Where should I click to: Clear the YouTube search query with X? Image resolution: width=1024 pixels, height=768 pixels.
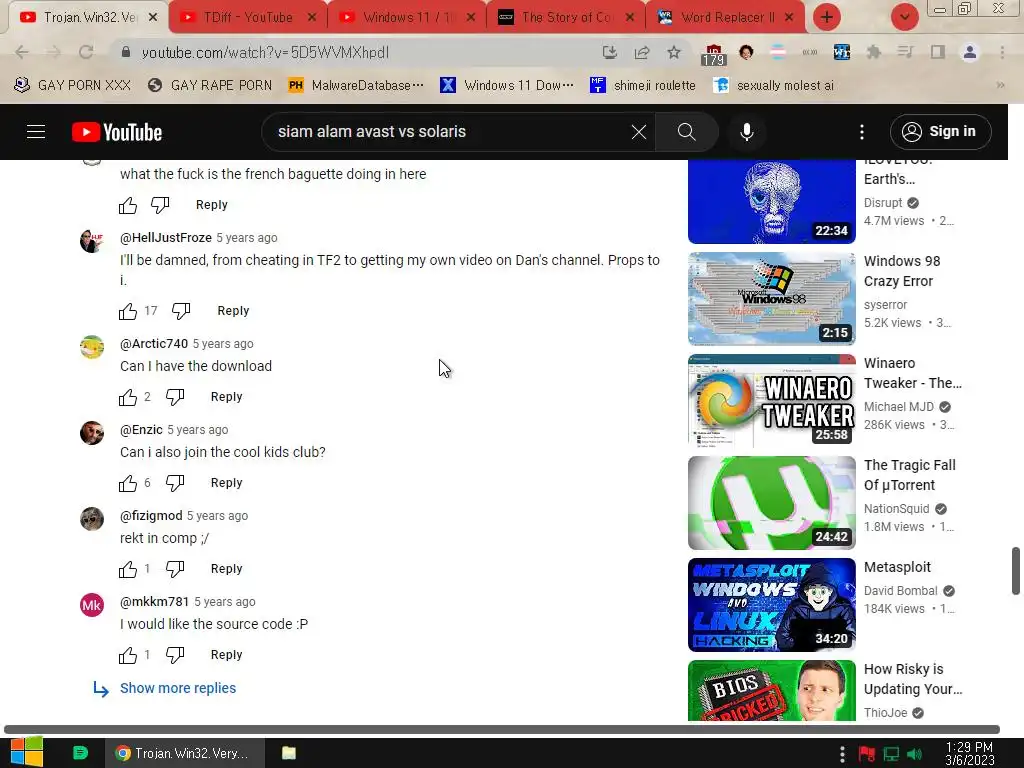click(639, 132)
